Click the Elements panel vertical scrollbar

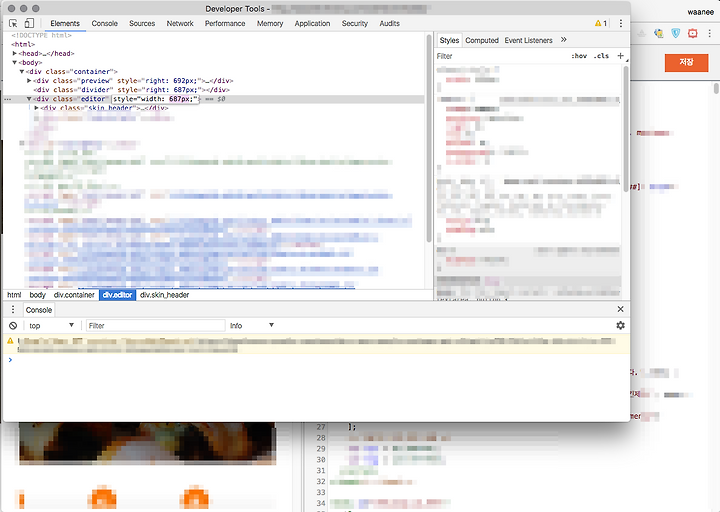[429, 138]
